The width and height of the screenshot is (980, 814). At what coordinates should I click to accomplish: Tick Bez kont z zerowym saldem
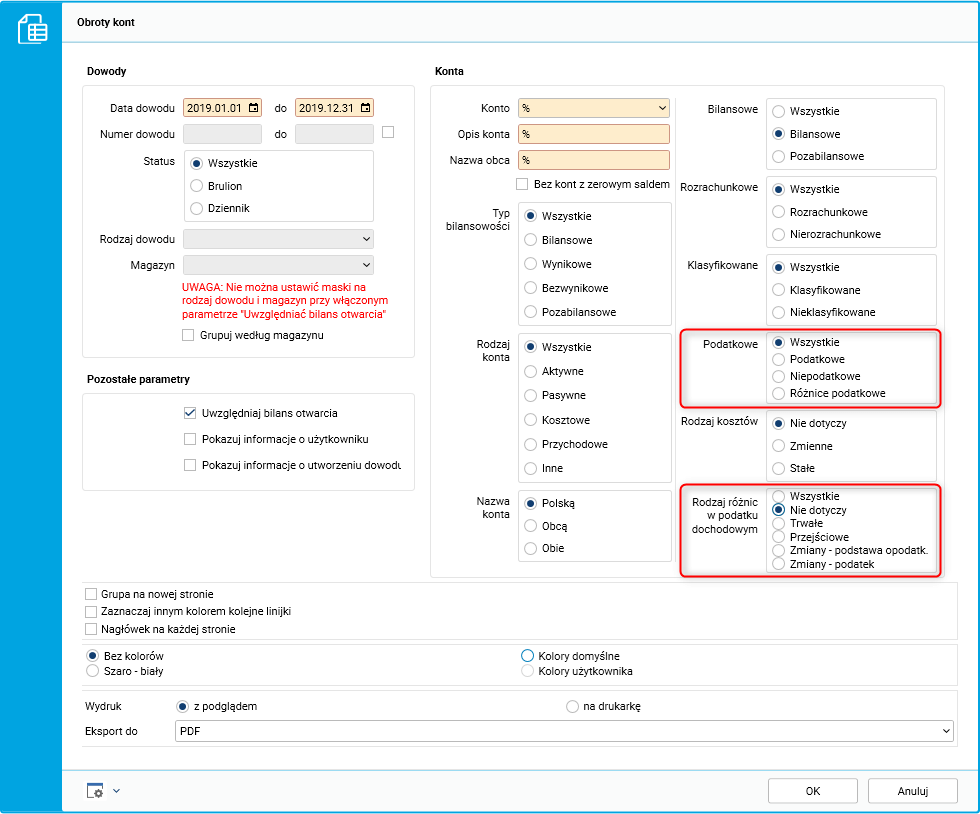coord(522,184)
